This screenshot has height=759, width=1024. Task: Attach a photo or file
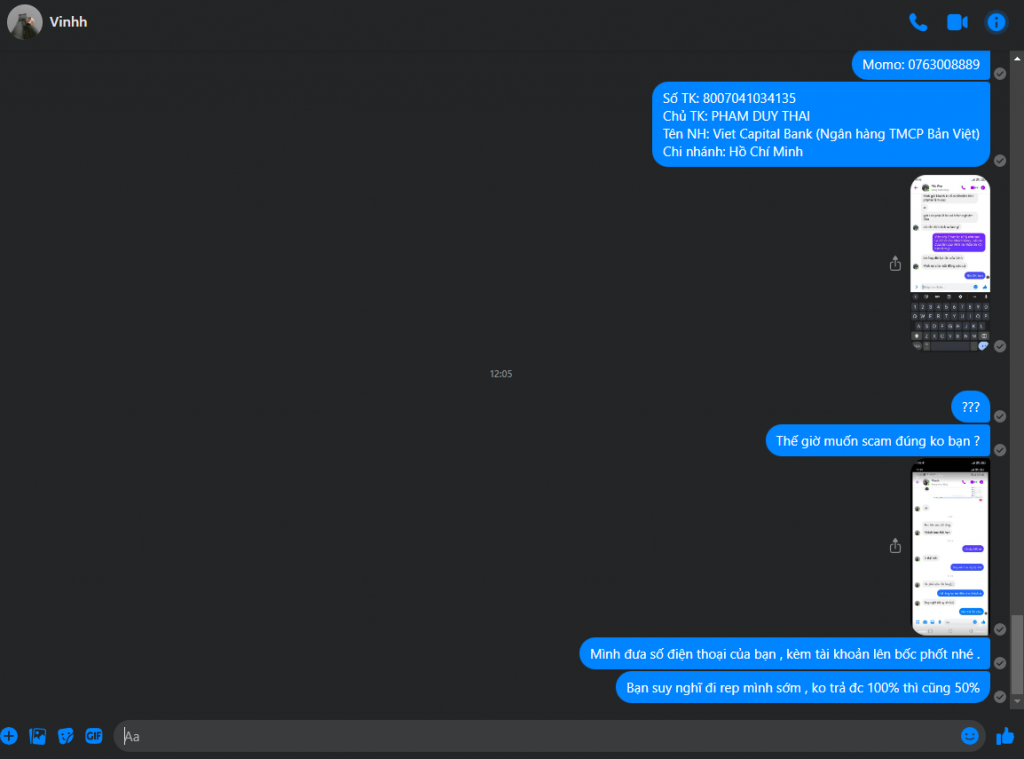(x=38, y=736)
